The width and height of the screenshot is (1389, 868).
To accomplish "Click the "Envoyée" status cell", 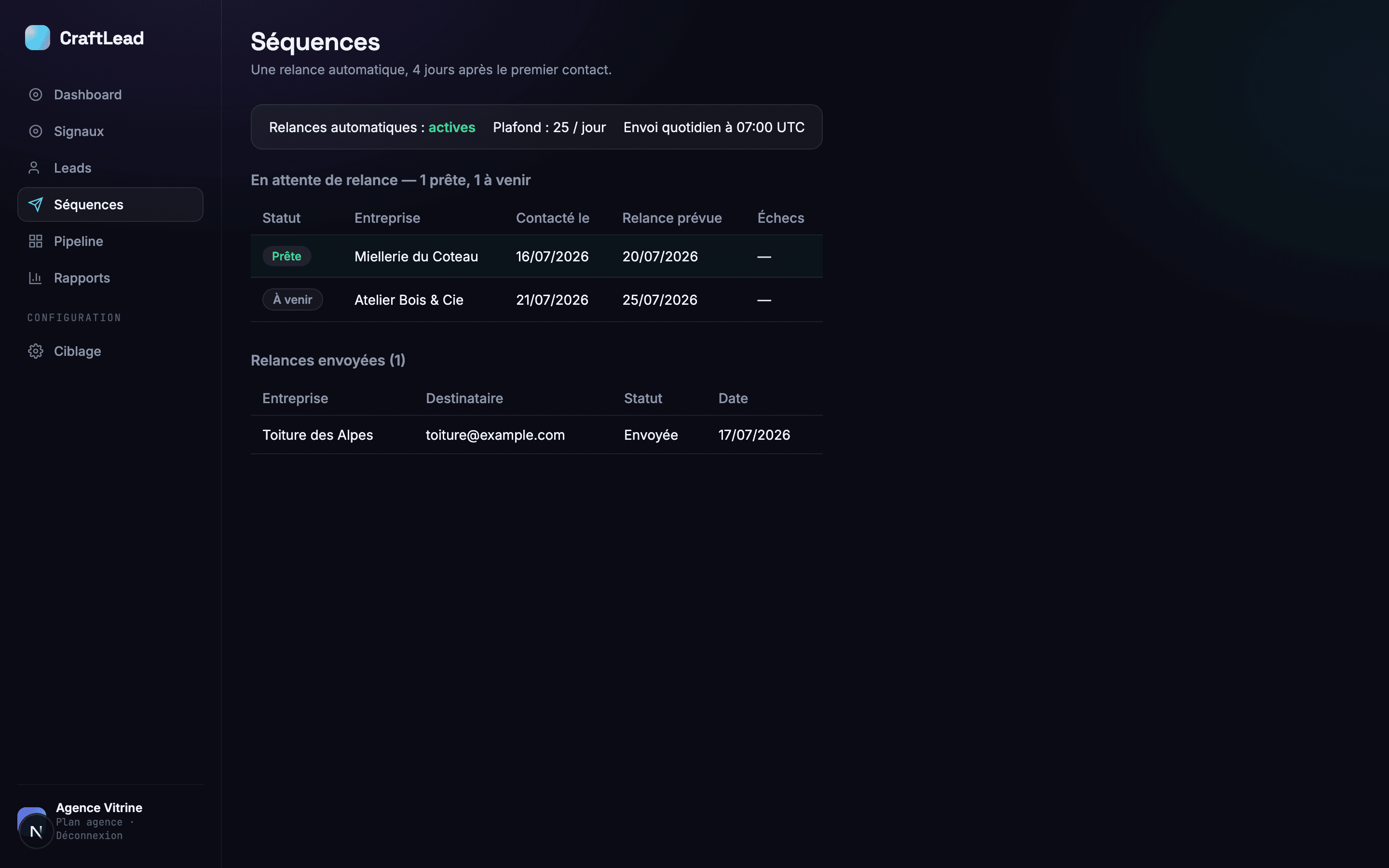I will pos(651,435).
